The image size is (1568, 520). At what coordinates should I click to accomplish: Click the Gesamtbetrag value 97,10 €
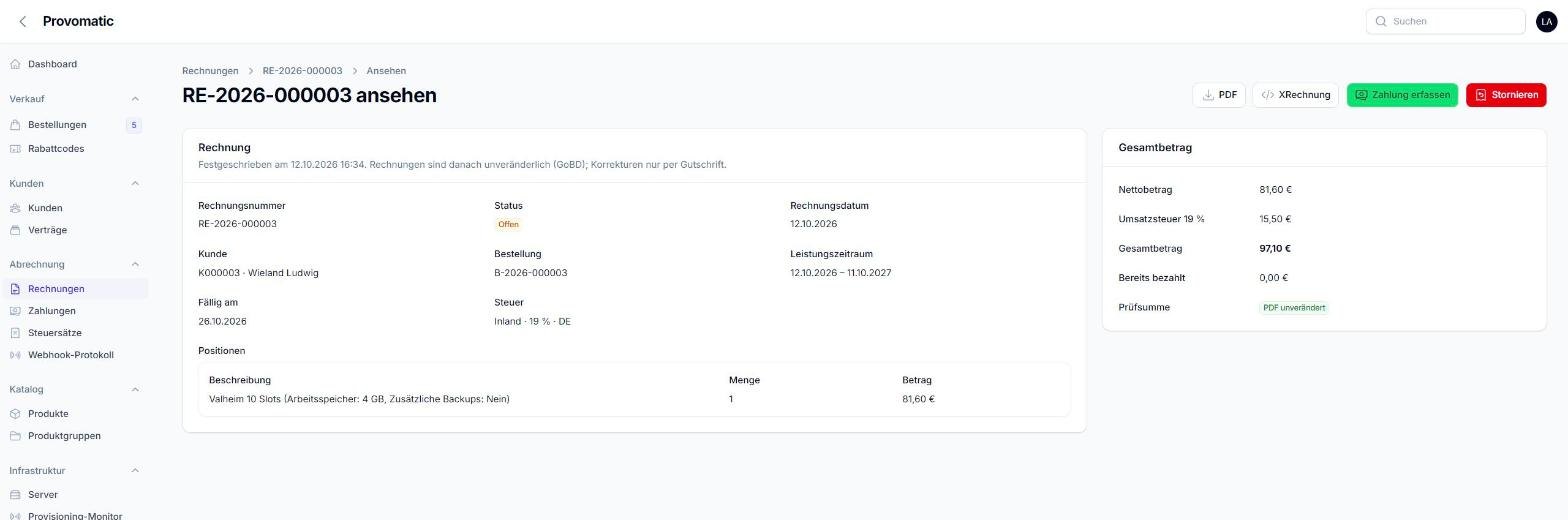coord(1275,249)
